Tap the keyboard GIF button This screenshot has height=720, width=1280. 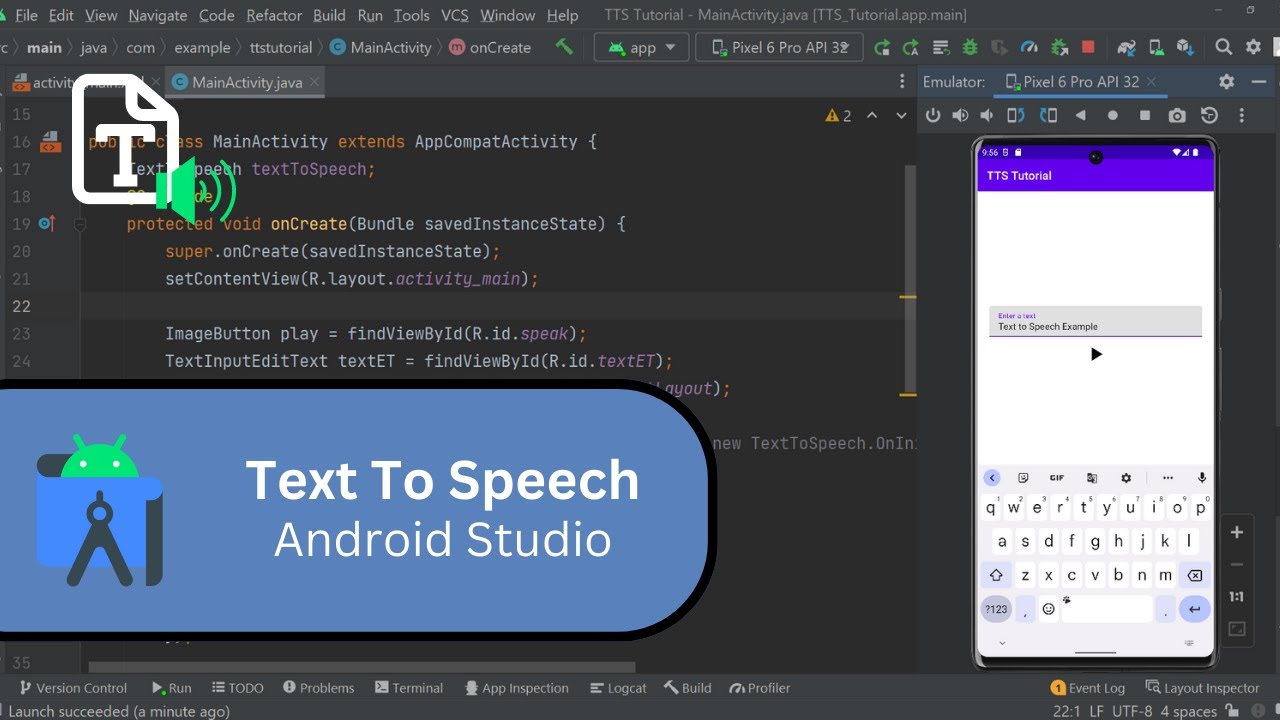[x=1056, y=478]
